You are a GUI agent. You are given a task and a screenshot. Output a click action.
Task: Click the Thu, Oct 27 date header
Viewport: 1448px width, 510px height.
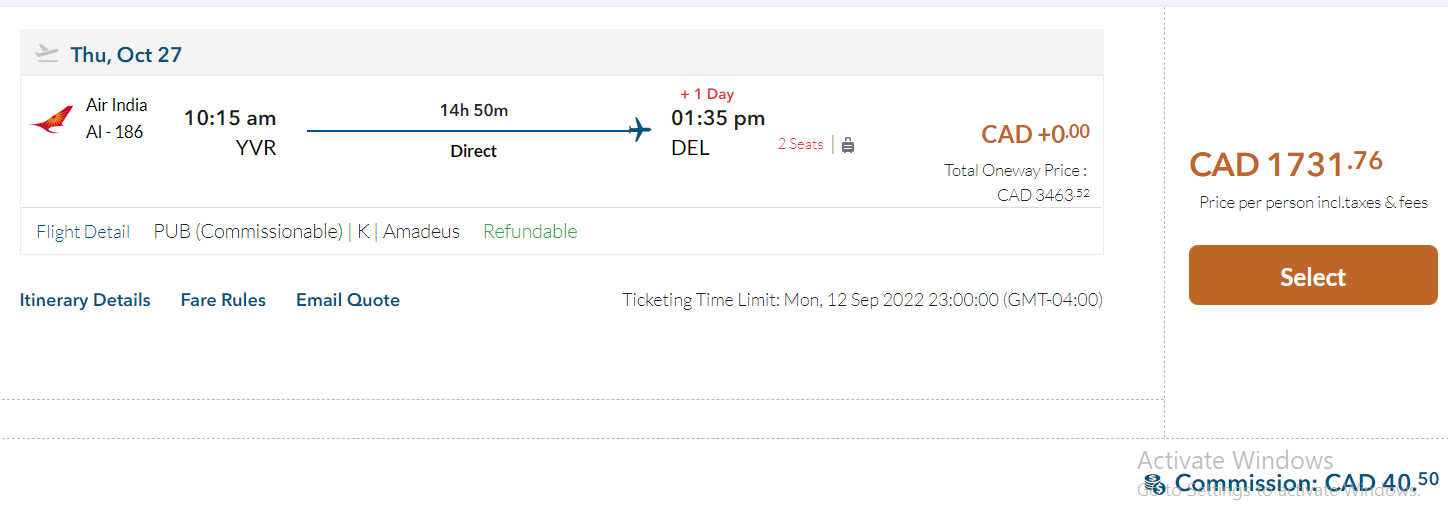point(126,54)
